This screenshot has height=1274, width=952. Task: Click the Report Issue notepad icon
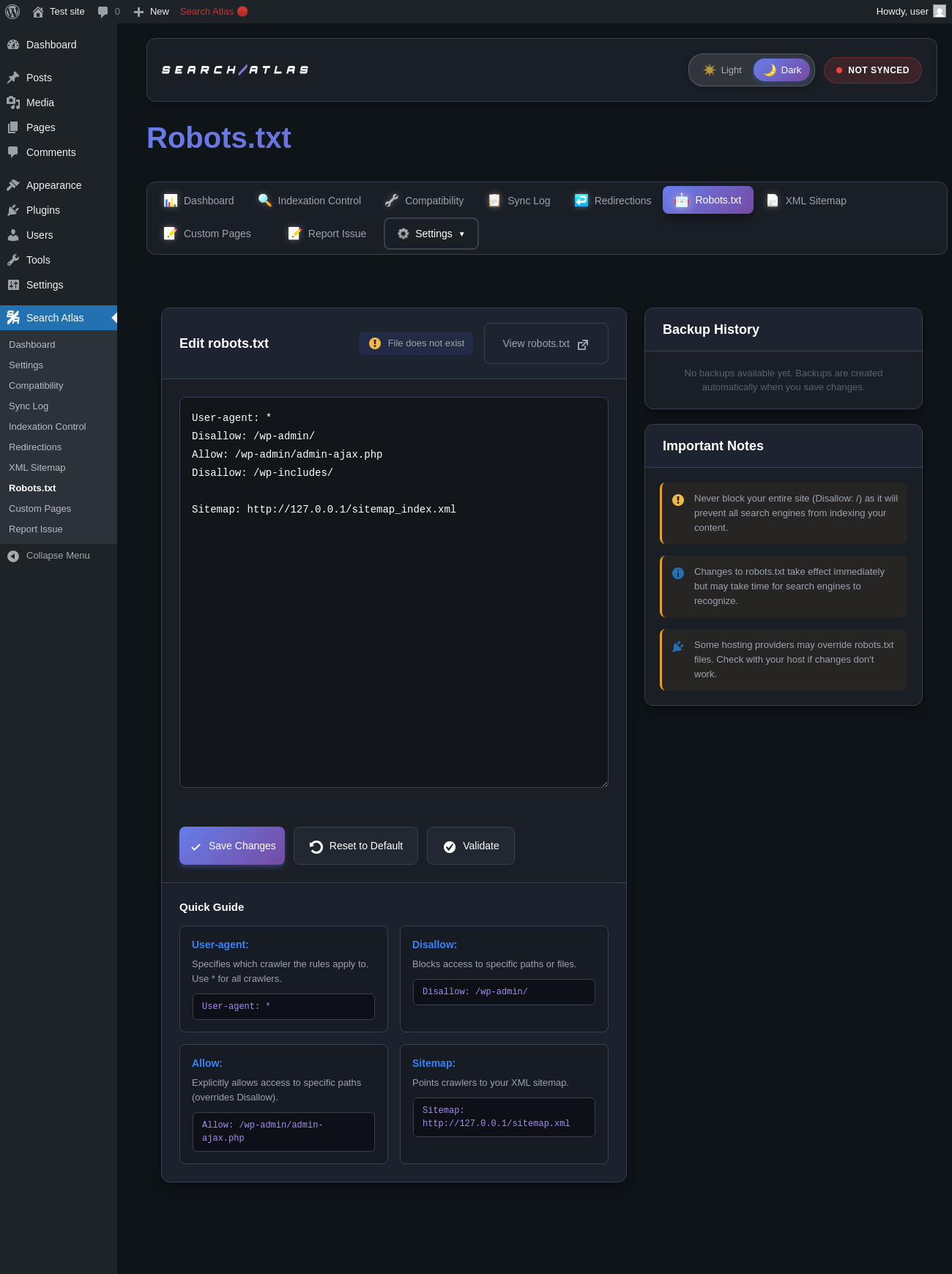tap(294, 233)
